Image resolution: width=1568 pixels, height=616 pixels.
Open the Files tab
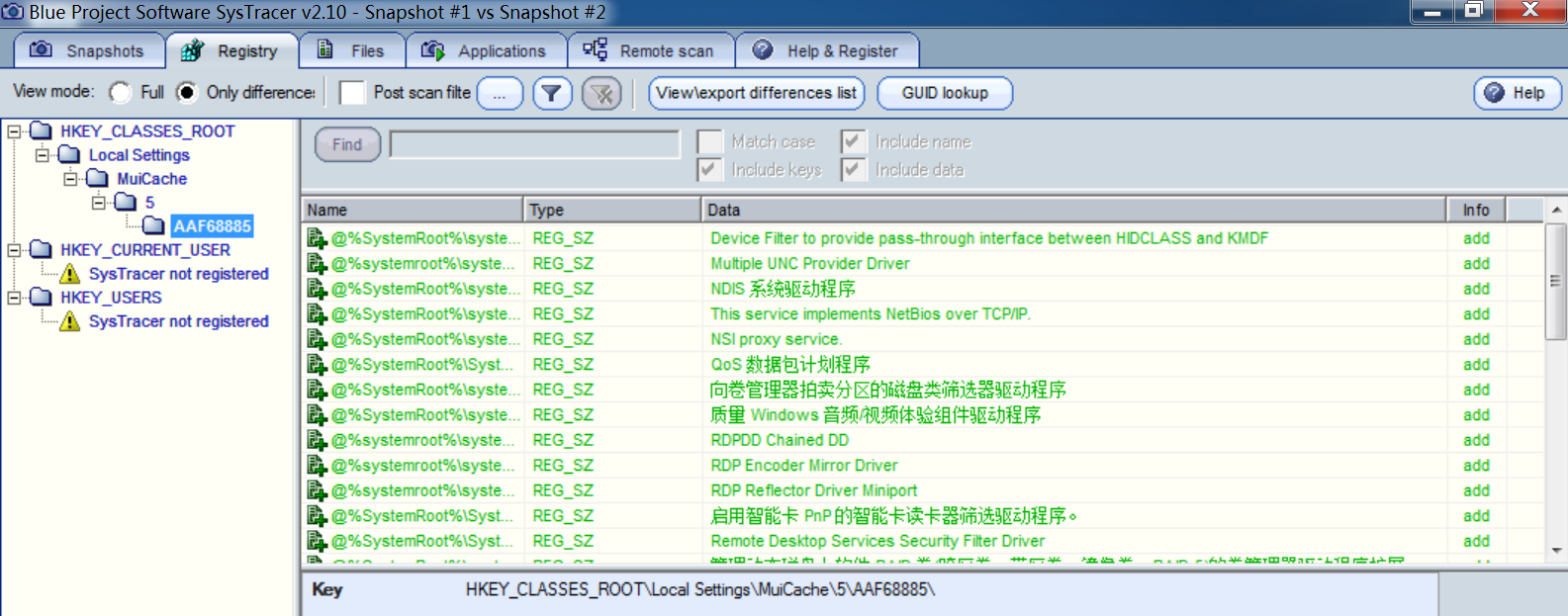click(351, 50)
